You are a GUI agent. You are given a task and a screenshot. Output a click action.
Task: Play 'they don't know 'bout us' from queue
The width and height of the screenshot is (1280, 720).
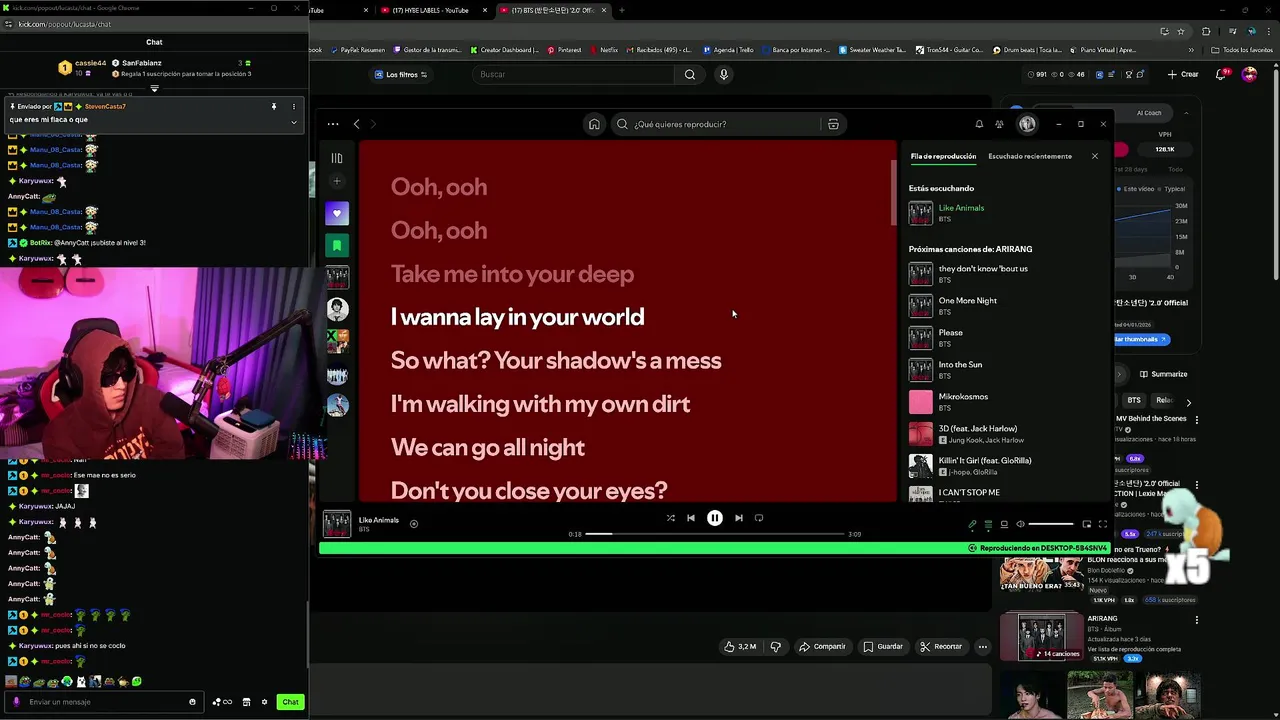[x=1004, y=274]
